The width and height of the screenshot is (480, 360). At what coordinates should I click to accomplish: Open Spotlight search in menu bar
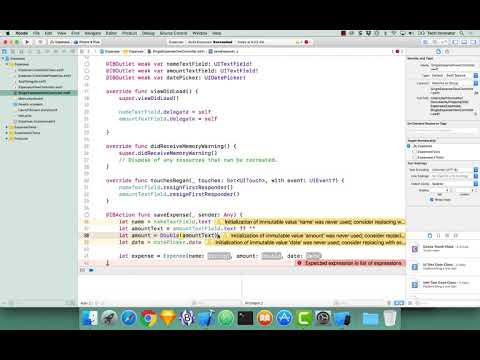tap(462, 33)
